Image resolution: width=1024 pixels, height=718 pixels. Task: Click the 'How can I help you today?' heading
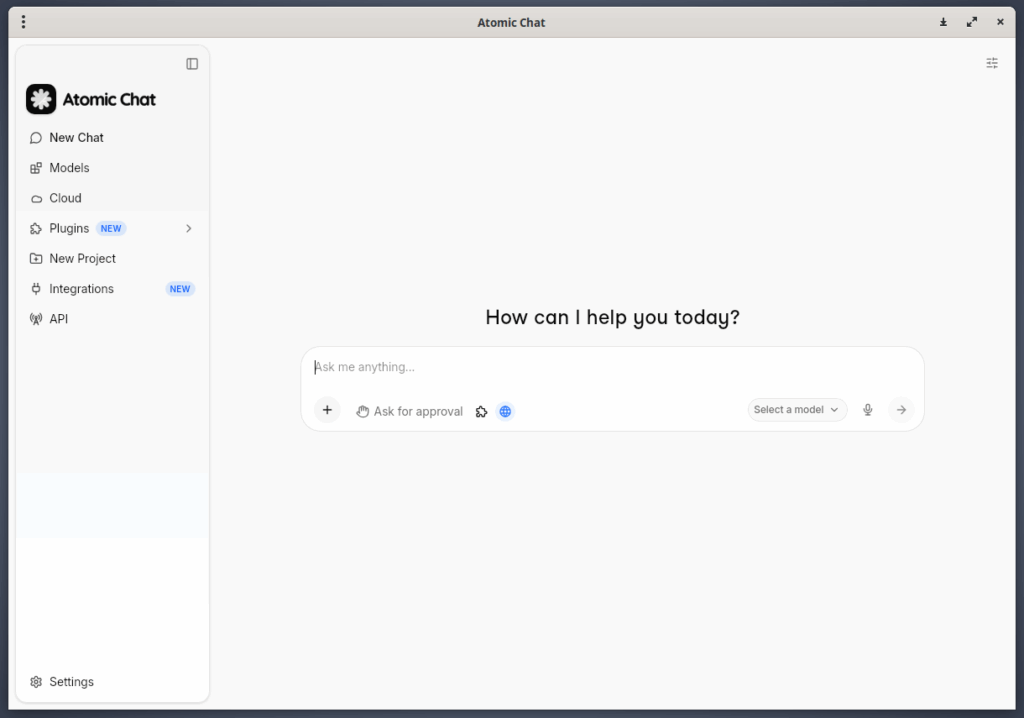pos(613,318)
